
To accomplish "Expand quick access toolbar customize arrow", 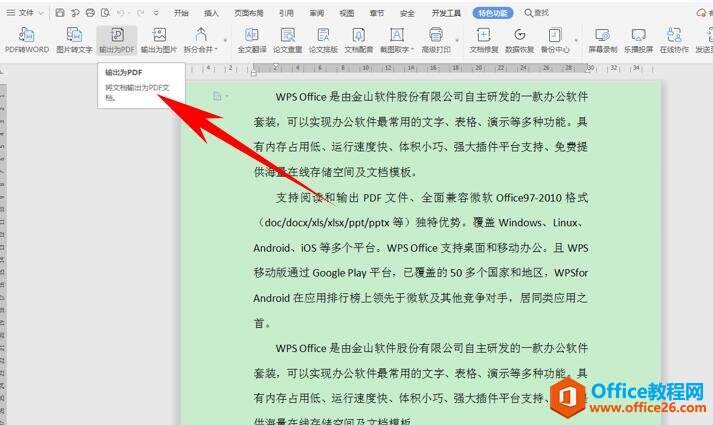I will 156,13.
